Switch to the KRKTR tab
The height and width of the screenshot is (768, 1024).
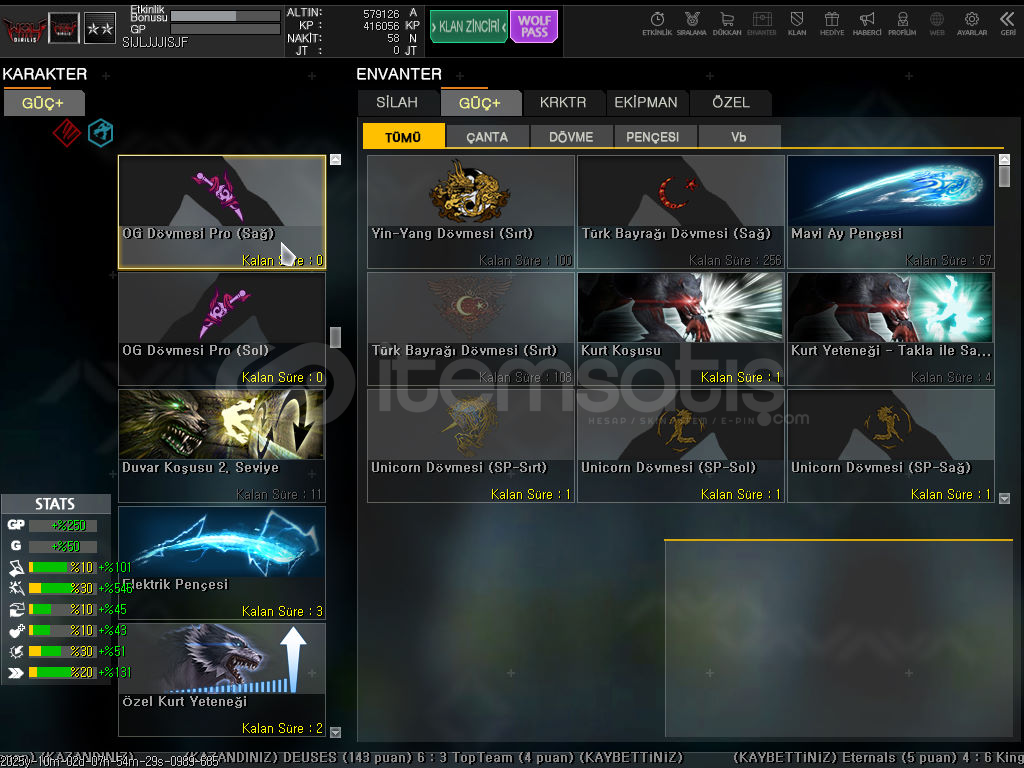pyautogui.click(x=563, y=103)
